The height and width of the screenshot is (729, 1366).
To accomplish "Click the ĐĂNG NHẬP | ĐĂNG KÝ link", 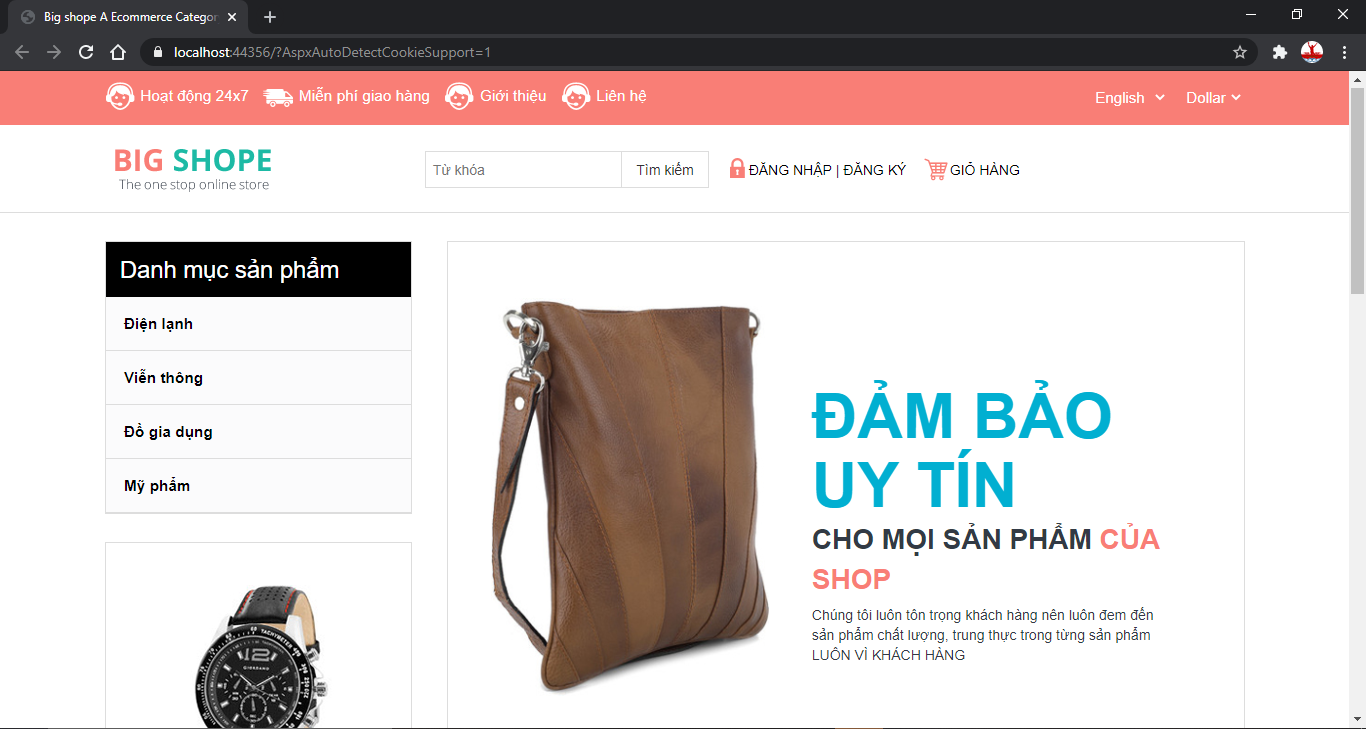I will (827, 170).
